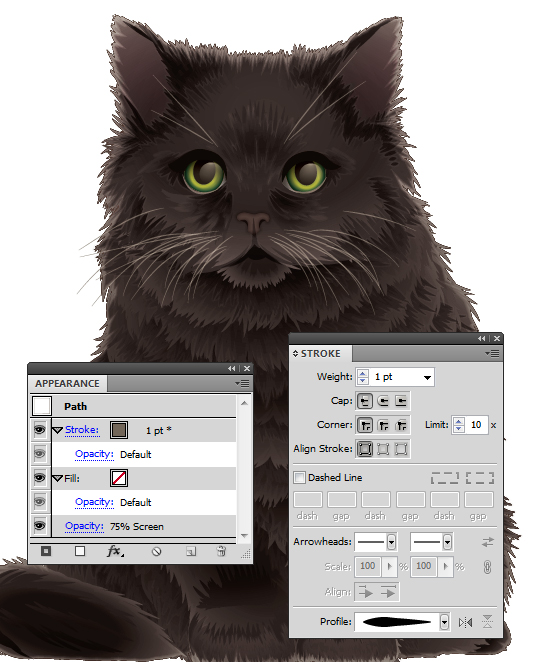Enable the Dashed Line checkbox
Image resolution: width=534 pixels, height=662 pixels.
click(299, 478)
